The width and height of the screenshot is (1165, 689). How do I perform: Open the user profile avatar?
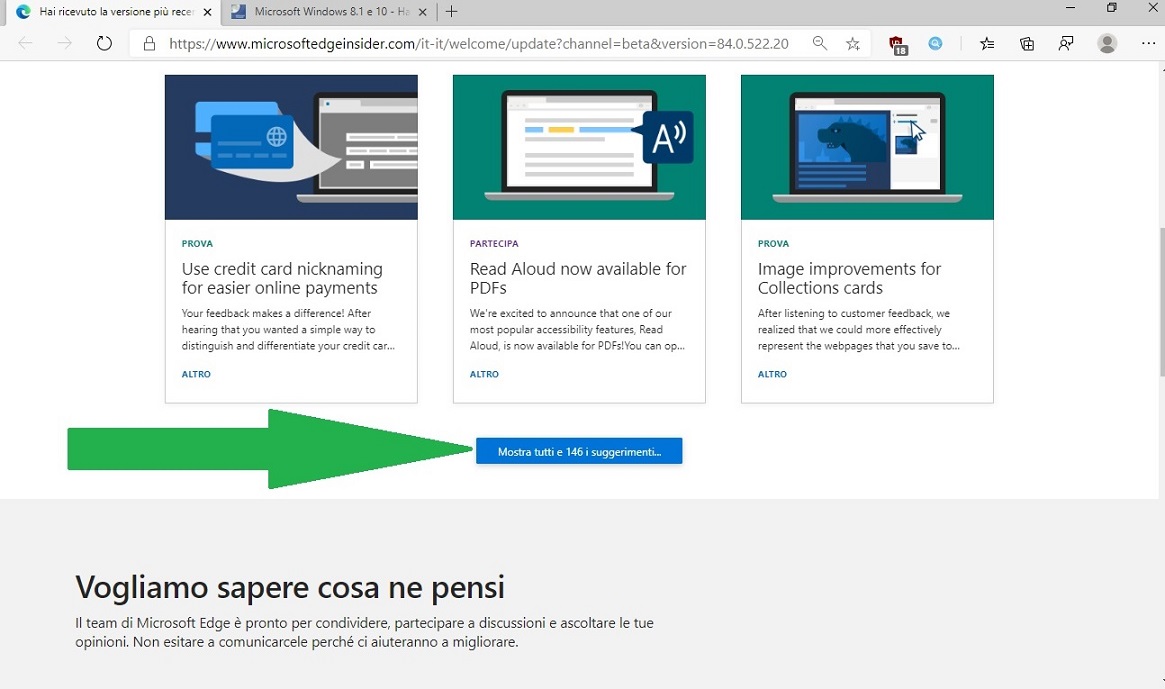(x=1107, y=44)
